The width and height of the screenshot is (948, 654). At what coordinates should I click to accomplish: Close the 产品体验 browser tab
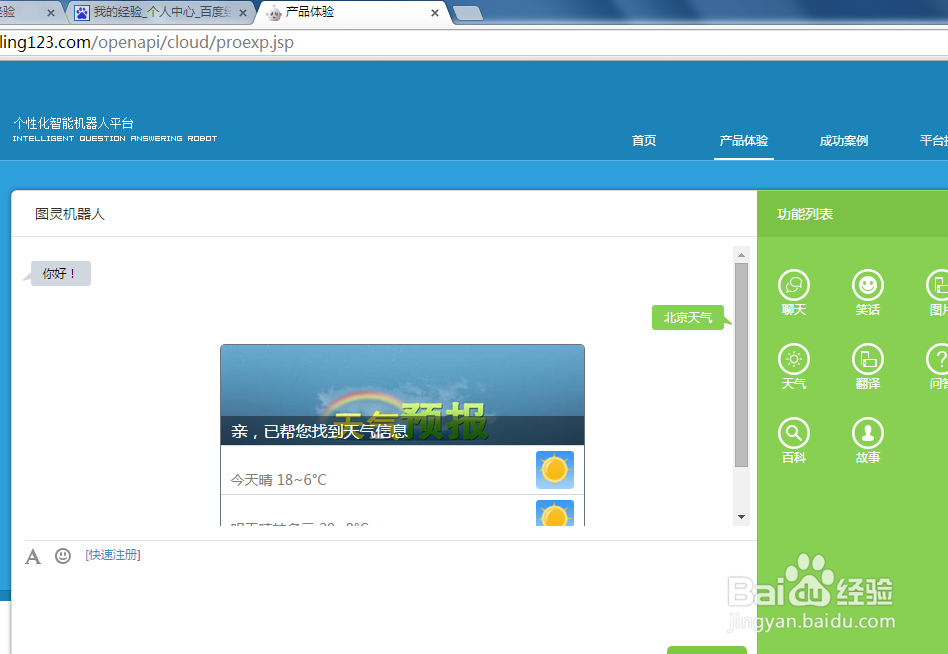tap(435, 13)
